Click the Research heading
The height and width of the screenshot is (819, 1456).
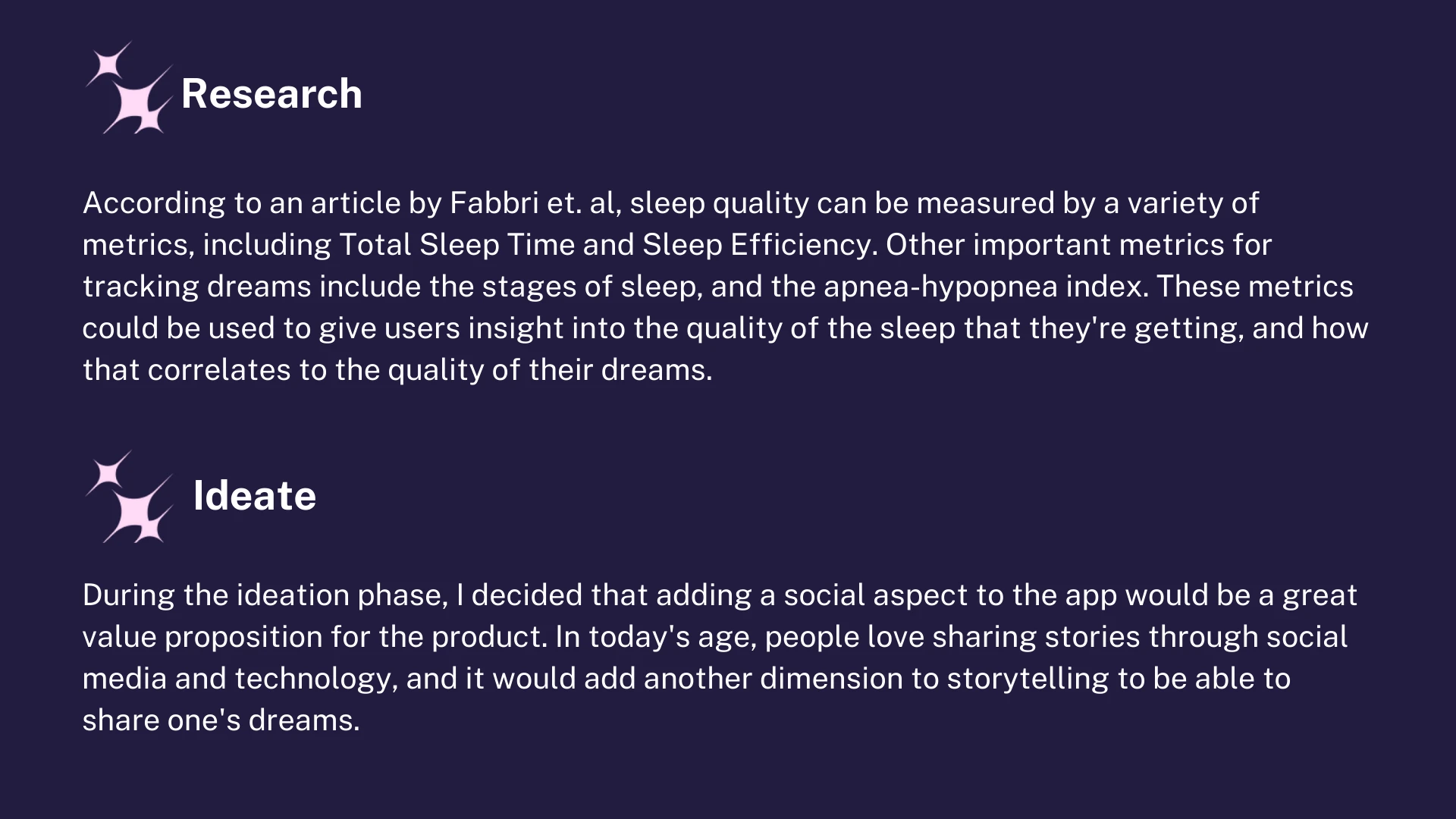click(271, 94)
